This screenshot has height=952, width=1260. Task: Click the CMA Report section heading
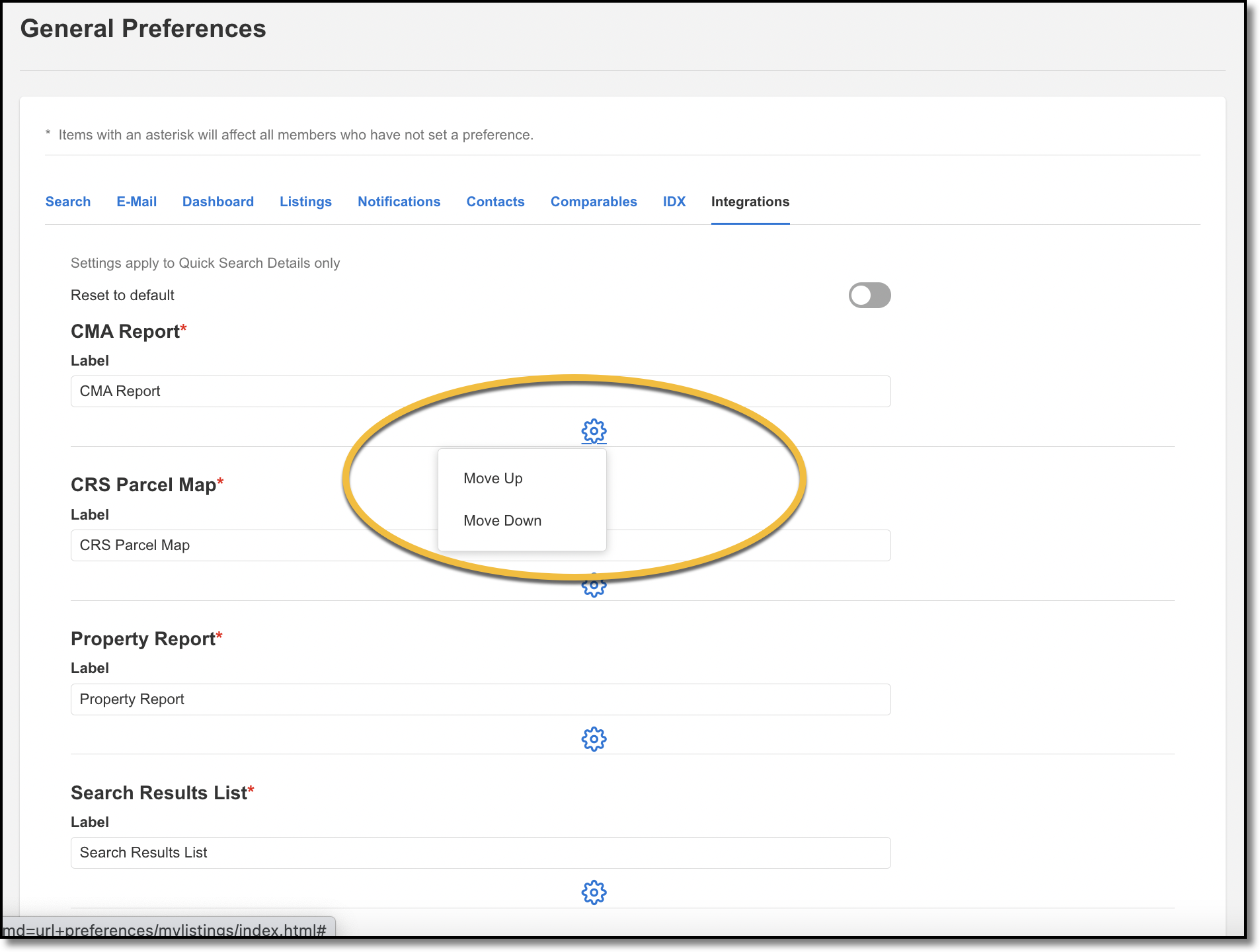point(129,331)
